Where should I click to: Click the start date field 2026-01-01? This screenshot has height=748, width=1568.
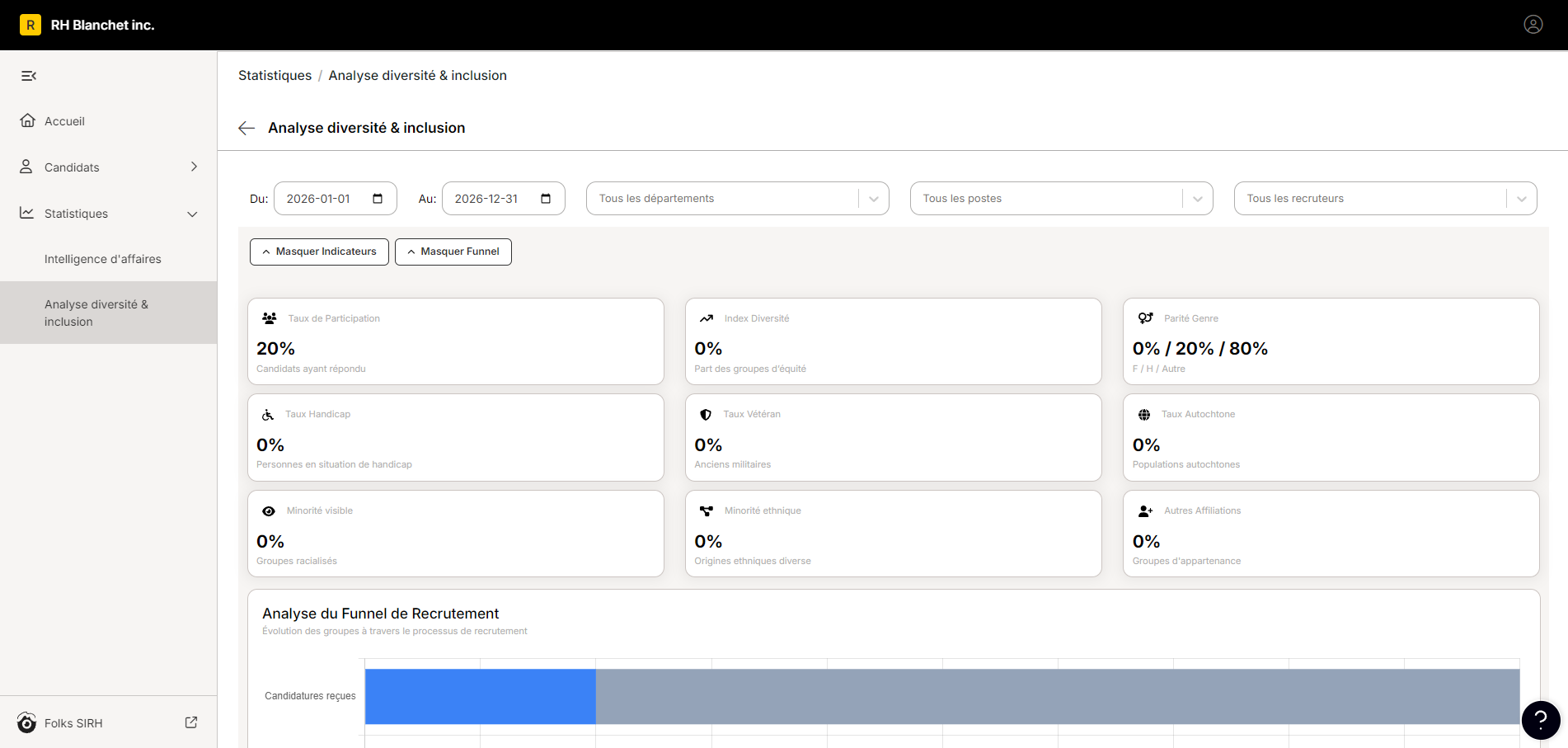tap(336, 199)
